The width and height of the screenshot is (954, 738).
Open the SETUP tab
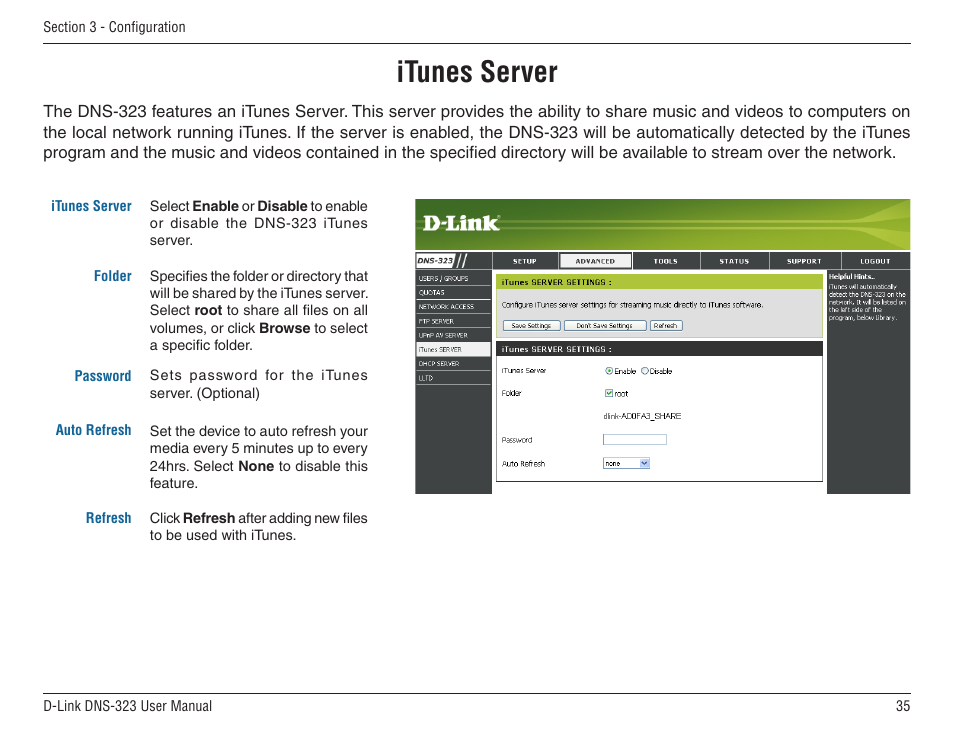click(524, 261)
